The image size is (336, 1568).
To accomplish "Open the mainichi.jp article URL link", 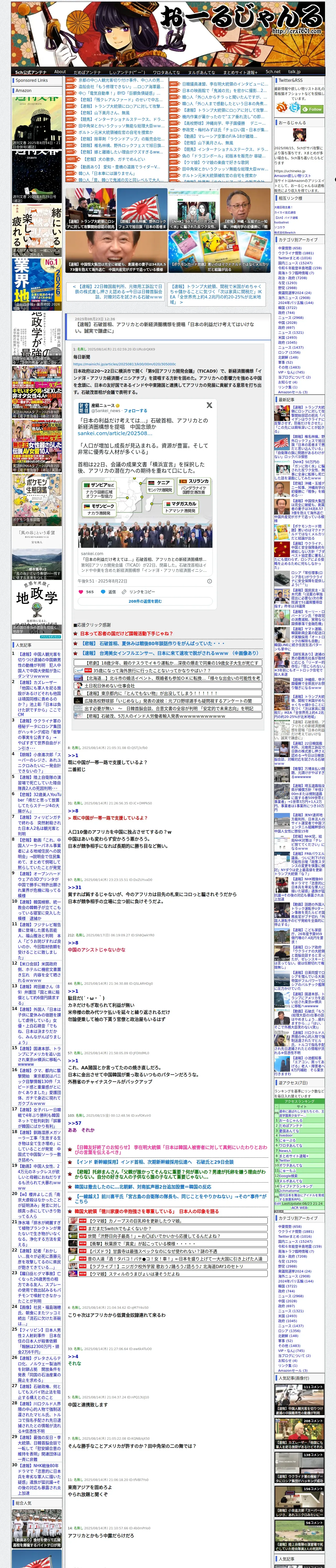I will pos(124,364).
